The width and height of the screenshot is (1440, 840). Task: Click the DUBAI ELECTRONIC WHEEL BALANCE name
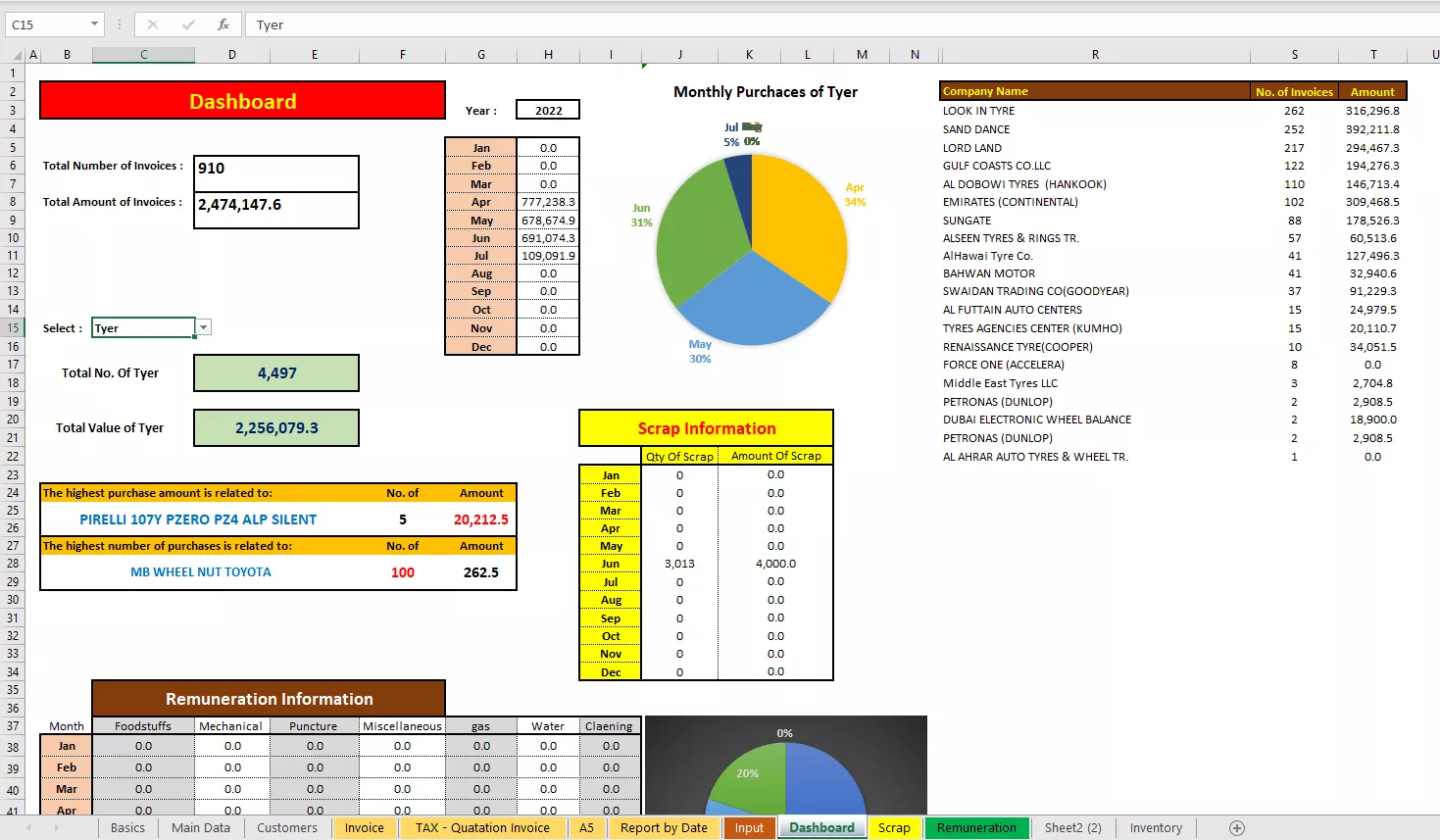click(1037, 420)
